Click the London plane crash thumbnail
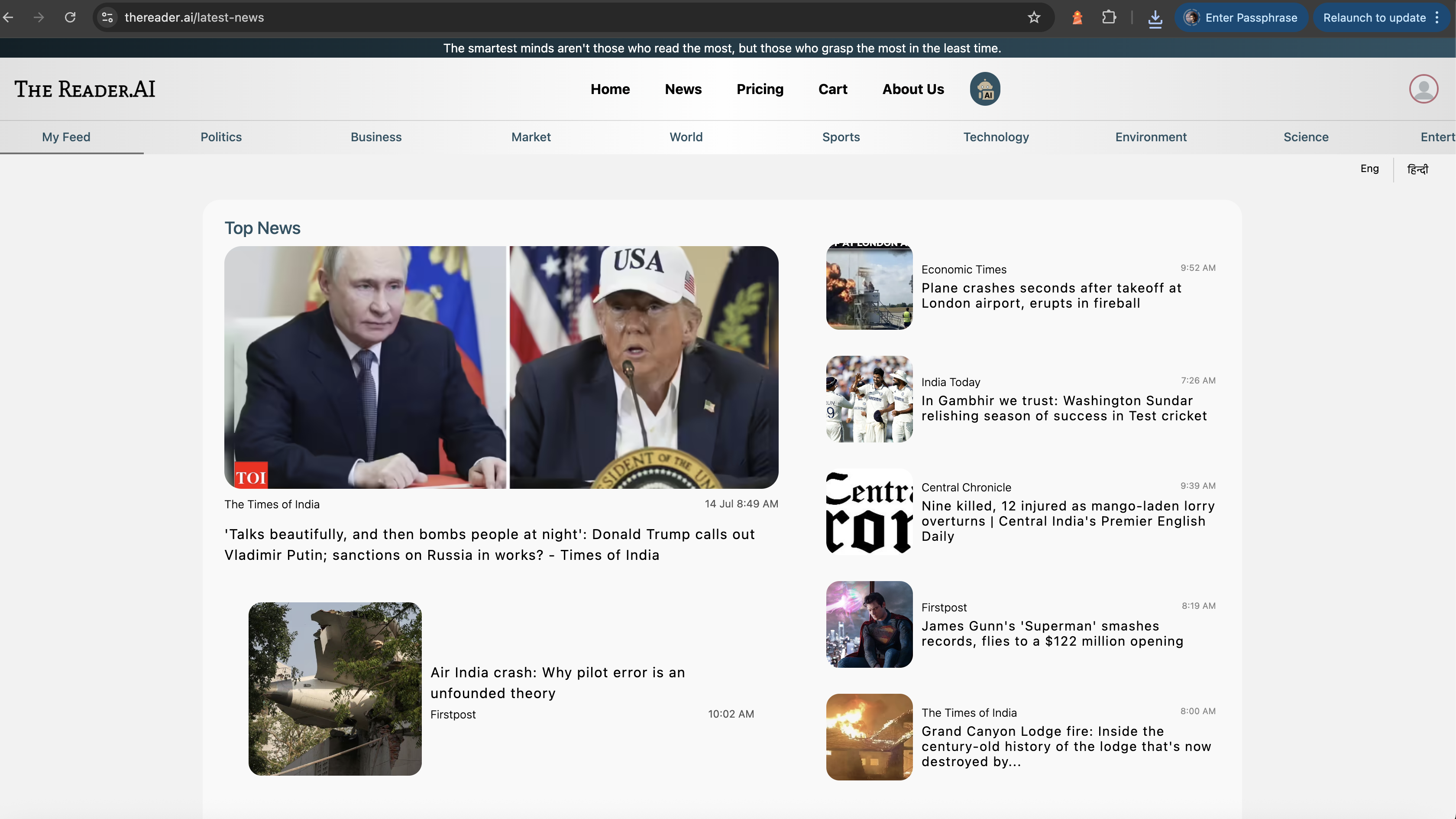 [x=869, y=286]
